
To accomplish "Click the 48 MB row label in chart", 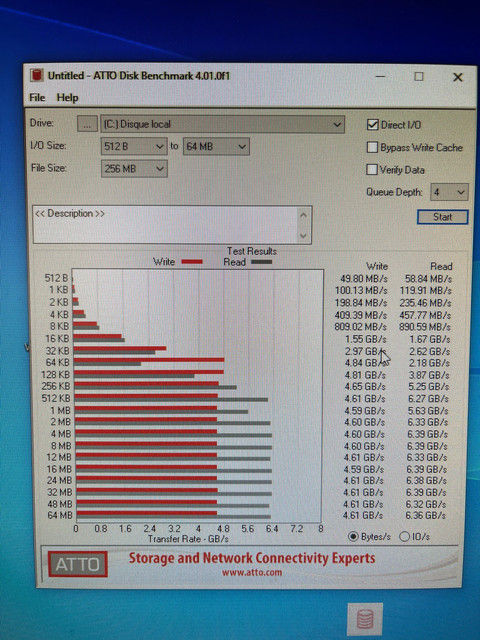I will coord(60,504).
